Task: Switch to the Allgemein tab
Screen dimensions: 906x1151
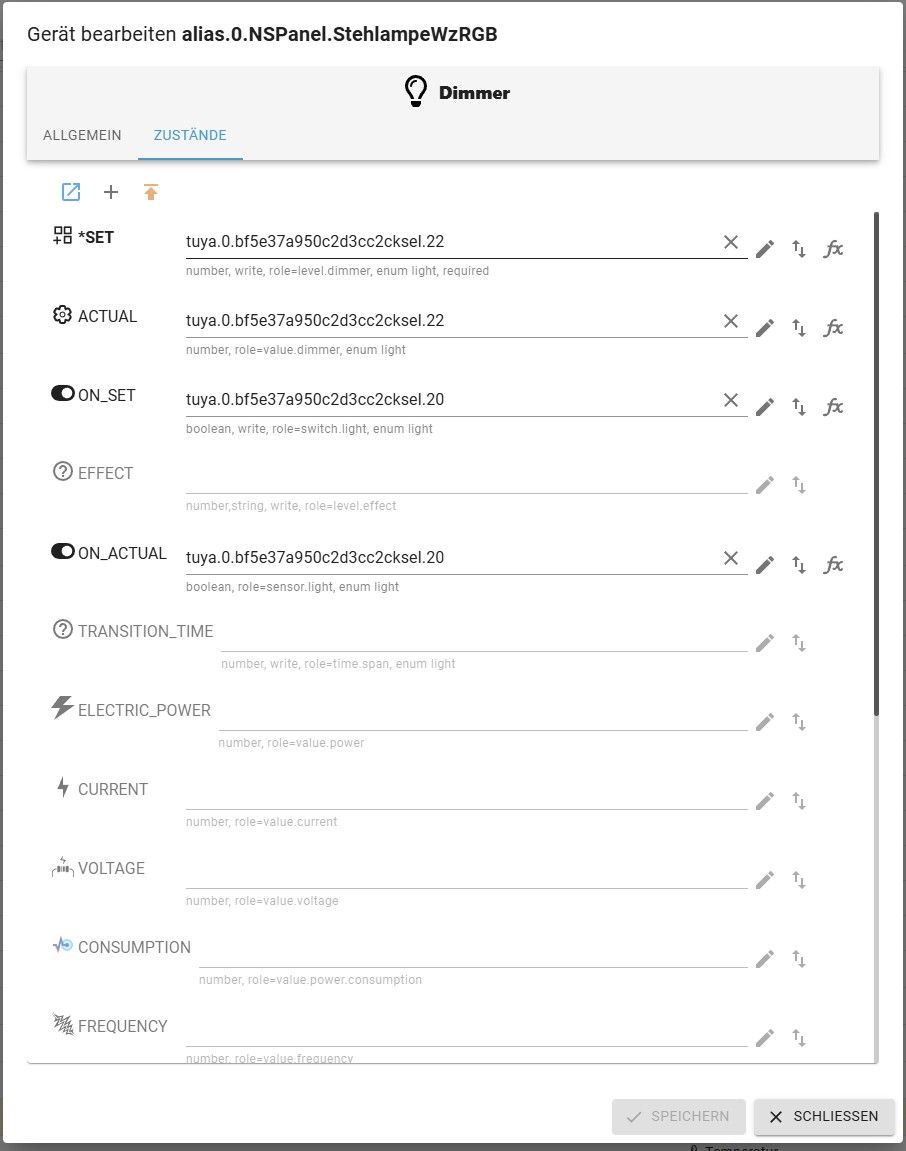Action: (x=82, y=135)
